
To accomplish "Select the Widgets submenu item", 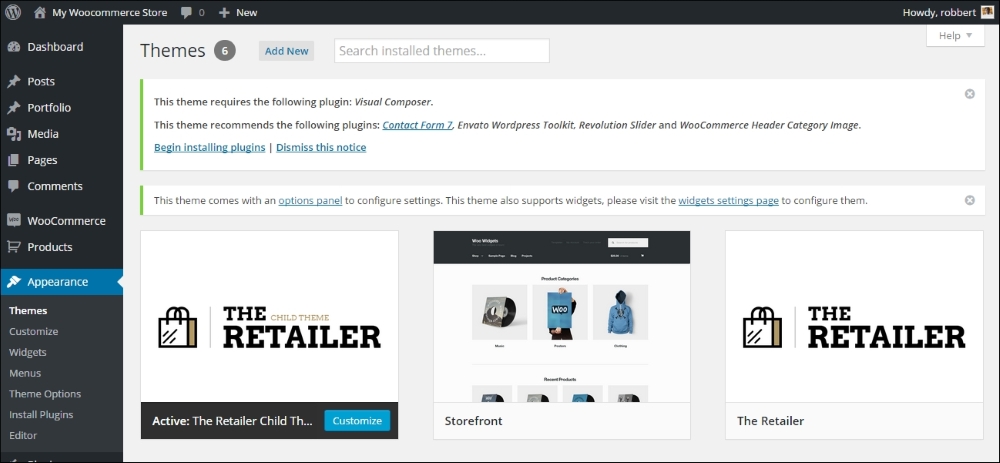I will (x=28, y=352).
